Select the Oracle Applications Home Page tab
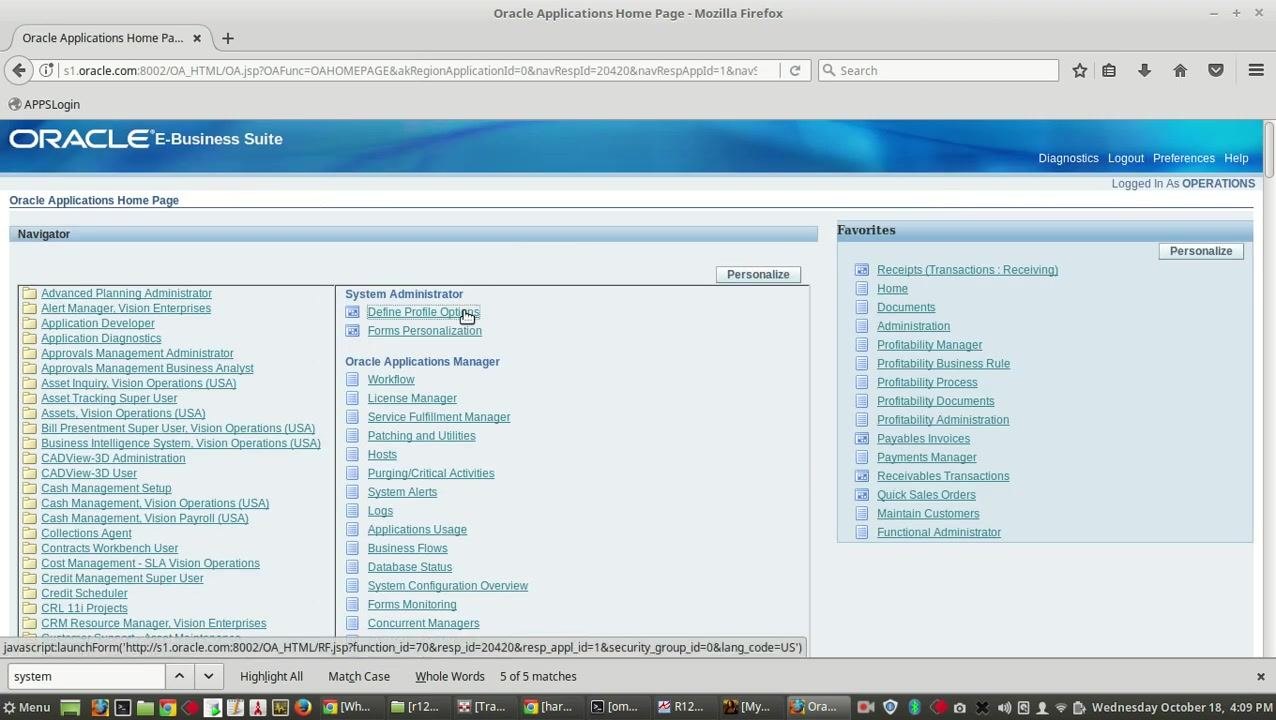This screenshot has width=1276, height=720. point(102,38)
